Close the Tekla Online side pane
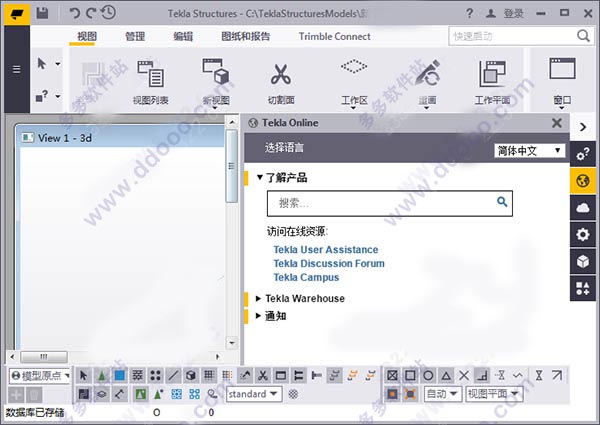This screenshot has height=425, width=600. 557,123
